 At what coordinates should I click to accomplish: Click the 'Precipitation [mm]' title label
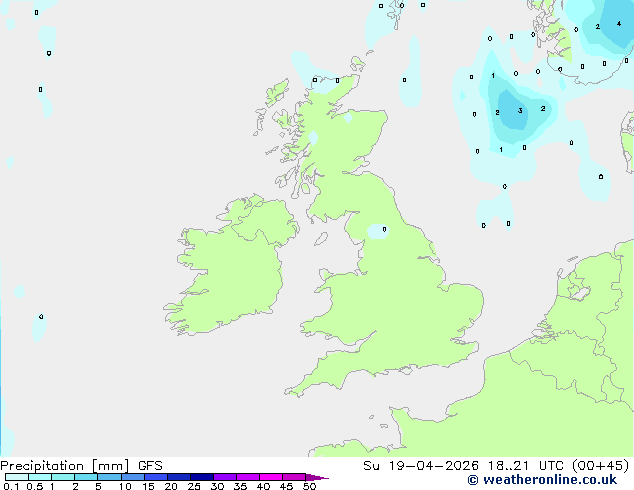coord(65,466)
